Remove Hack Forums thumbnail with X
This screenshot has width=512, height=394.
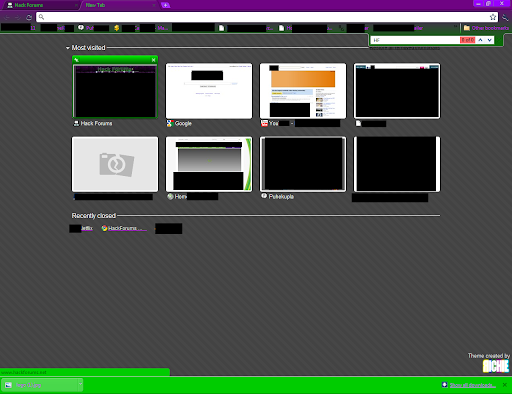pyautogui.click(x=153, y=60)
